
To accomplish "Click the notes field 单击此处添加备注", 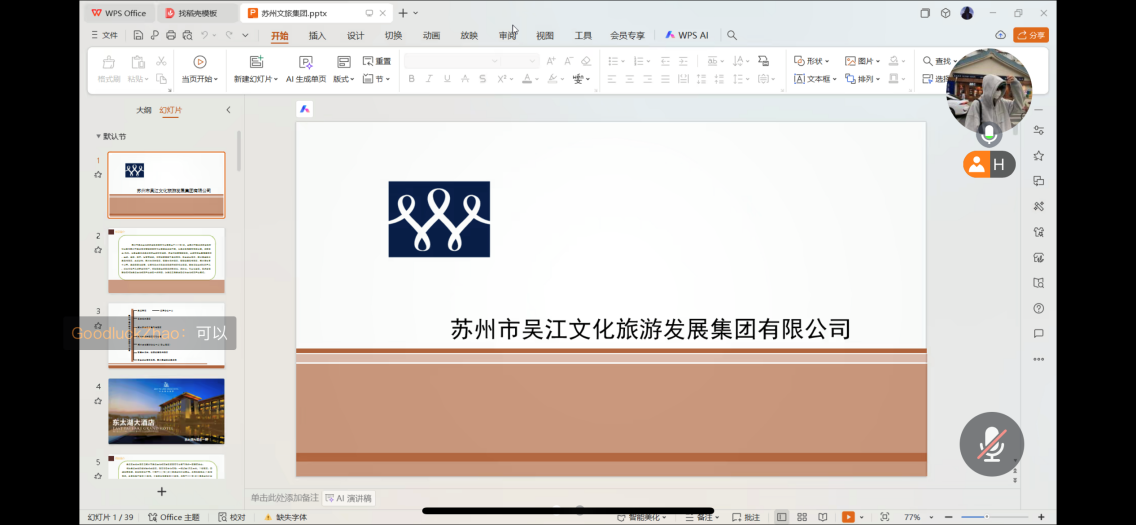I will [285, 497].
